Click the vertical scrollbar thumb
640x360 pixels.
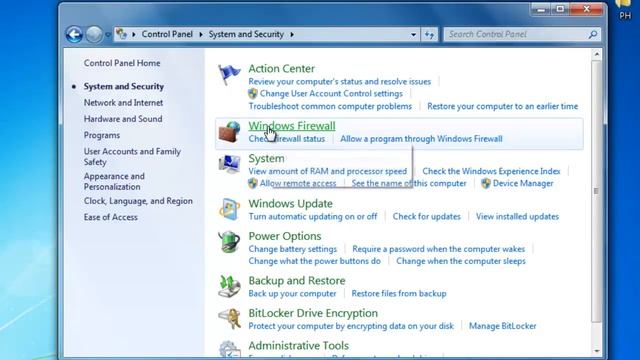tap(596, 191)
